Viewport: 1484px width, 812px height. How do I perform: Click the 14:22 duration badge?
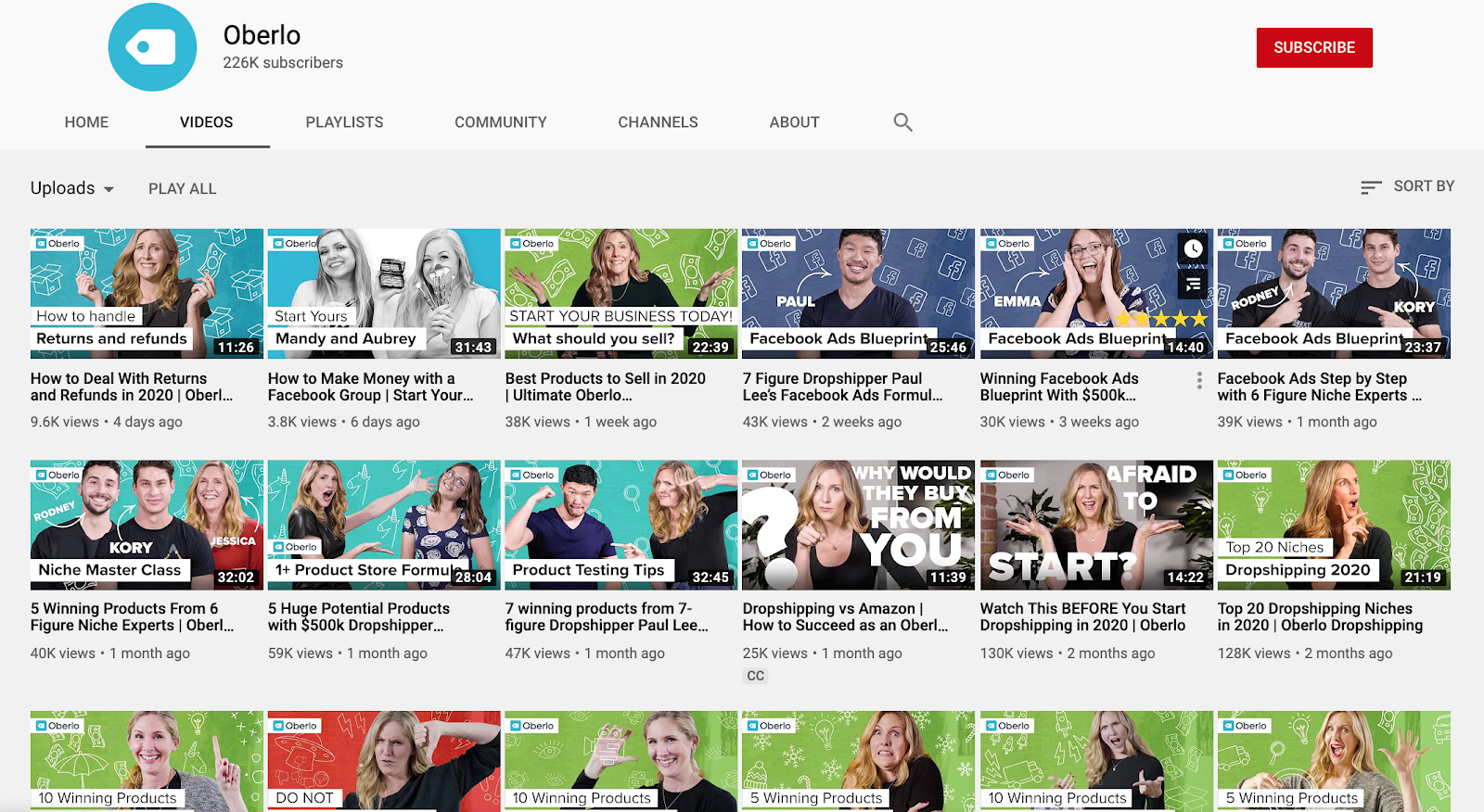click(1185, 577)
